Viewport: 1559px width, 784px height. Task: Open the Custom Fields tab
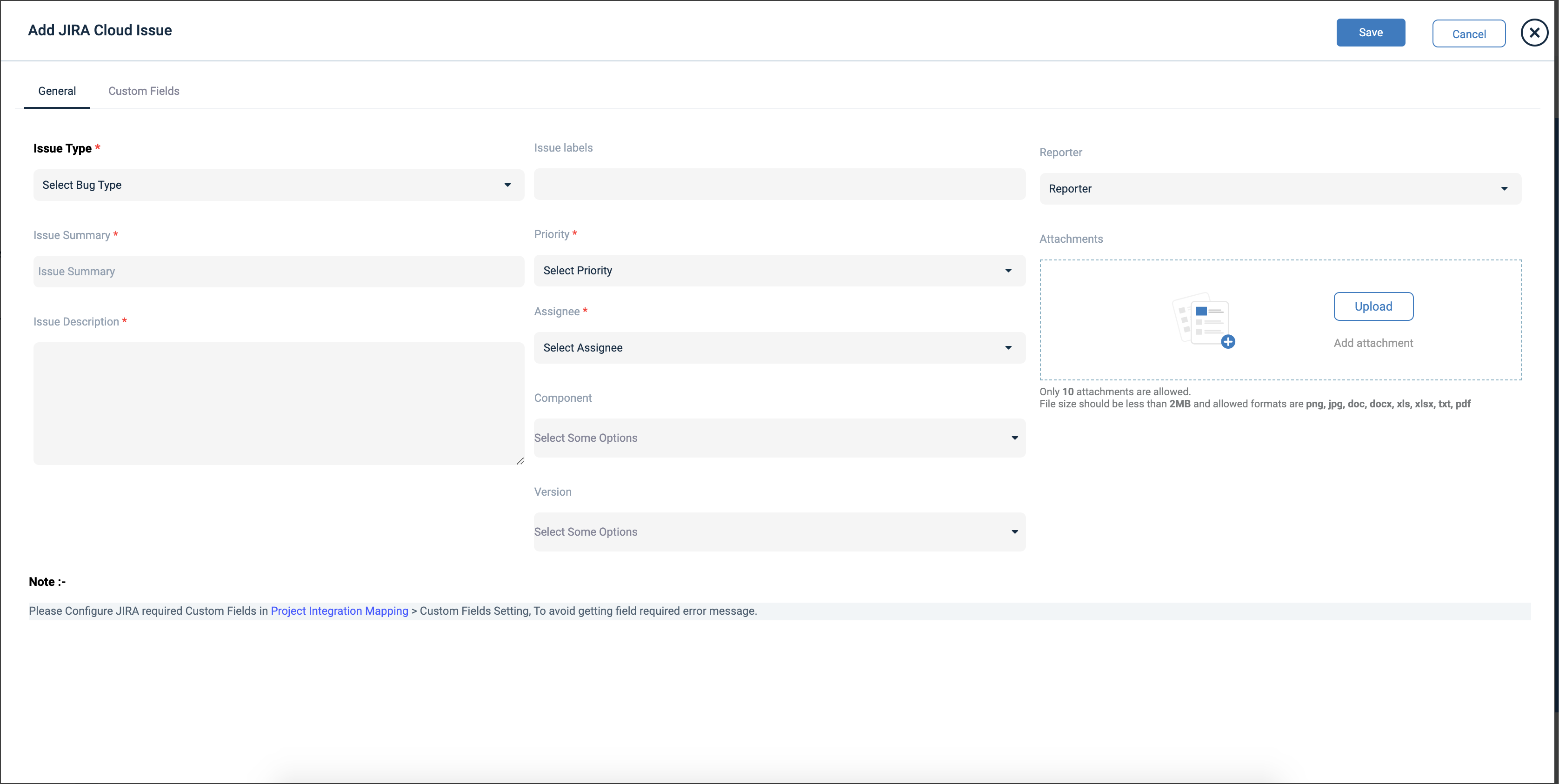[144, 91]
